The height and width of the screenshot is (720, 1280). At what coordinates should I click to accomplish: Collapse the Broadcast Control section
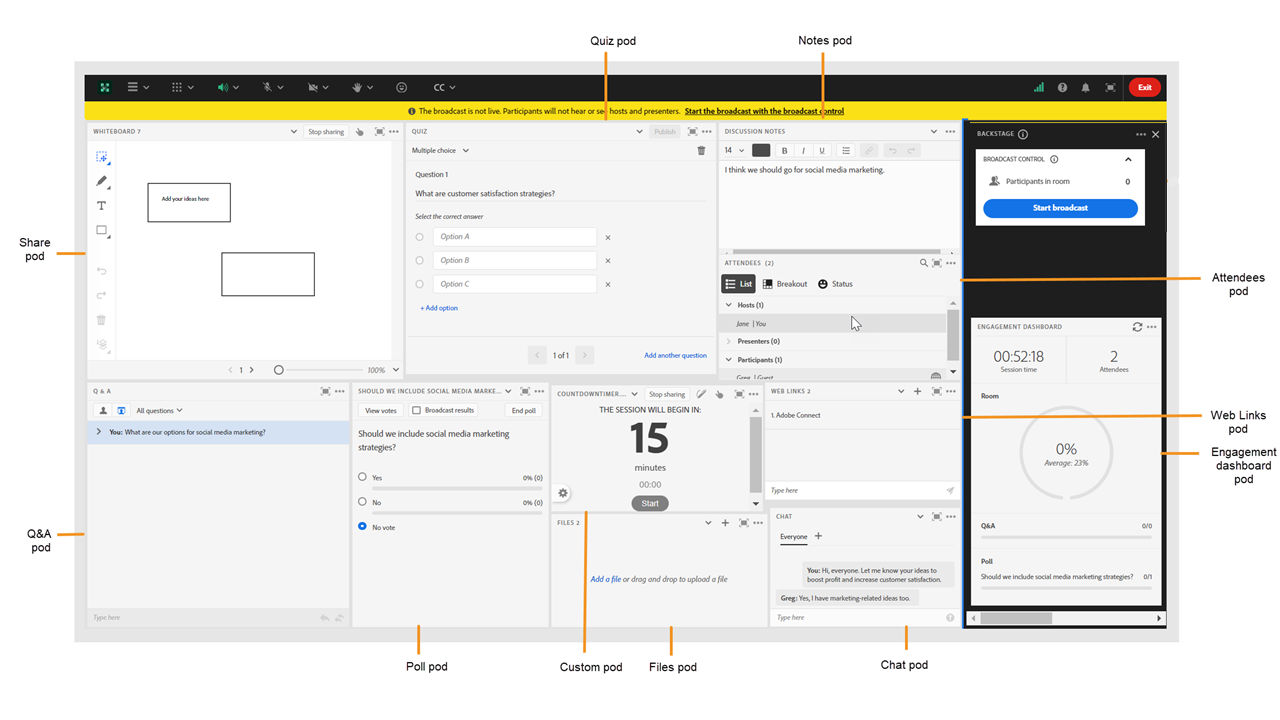tap(1128, 159)
